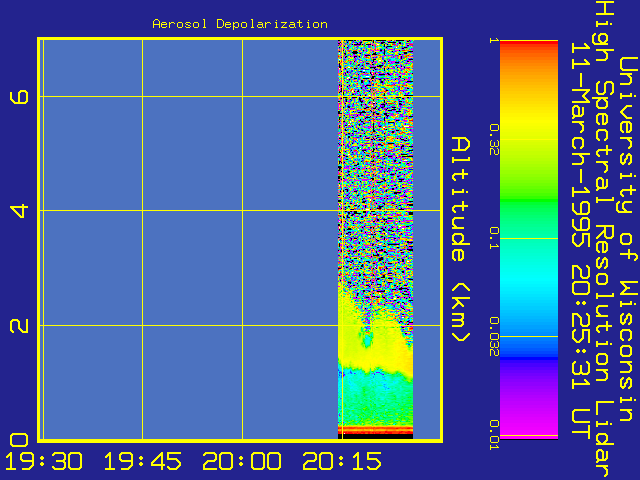640x480 pixels.
Task: Click the colorbar top label 1
Action: pos(494,40)
